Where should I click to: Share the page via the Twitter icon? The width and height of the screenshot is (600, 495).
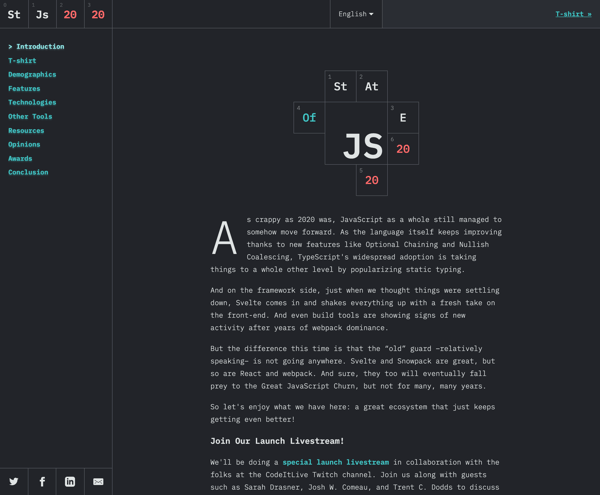(14, 482)
